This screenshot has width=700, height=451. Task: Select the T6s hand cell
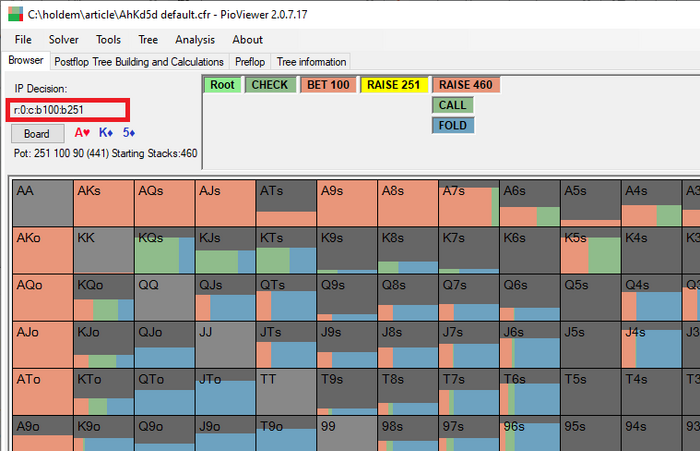click(529, 392)
